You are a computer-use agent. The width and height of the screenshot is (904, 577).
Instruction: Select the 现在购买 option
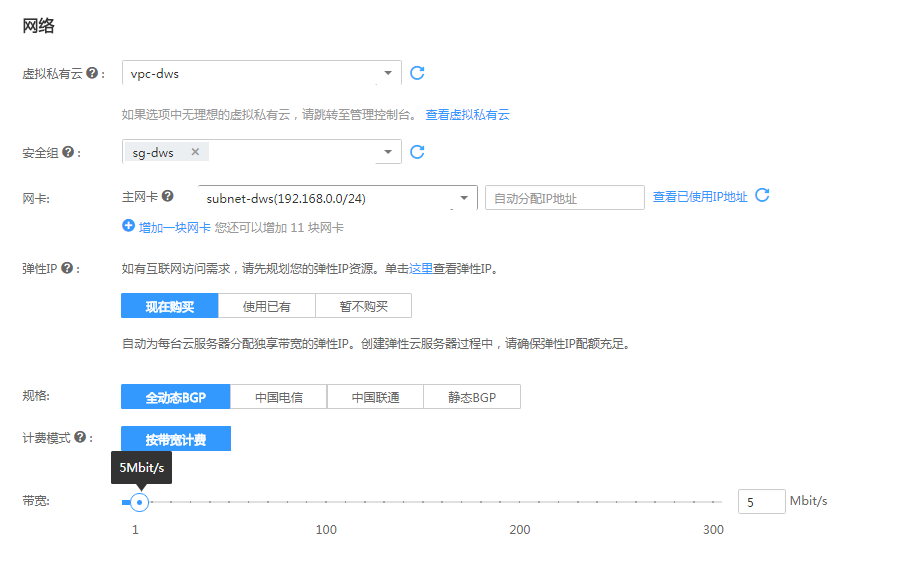click(x=168, y=305)
